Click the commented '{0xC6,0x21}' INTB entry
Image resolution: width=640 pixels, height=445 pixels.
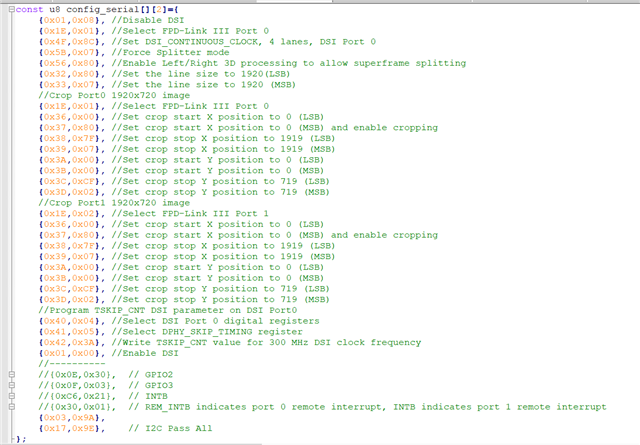pyautogui.click(x=77, y=396)
